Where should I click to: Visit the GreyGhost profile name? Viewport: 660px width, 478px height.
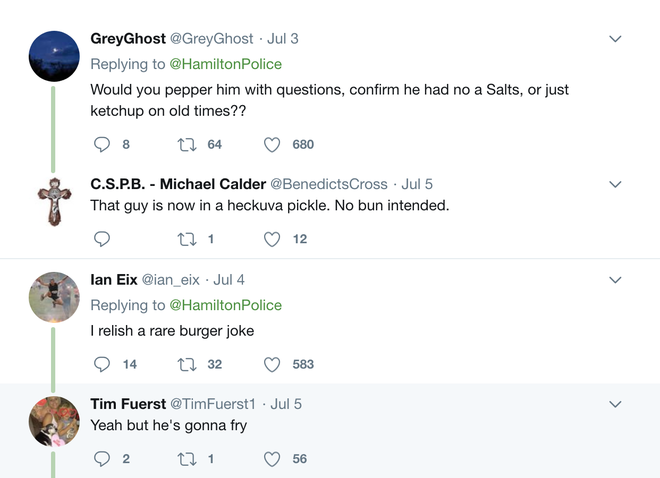(128, 38)
